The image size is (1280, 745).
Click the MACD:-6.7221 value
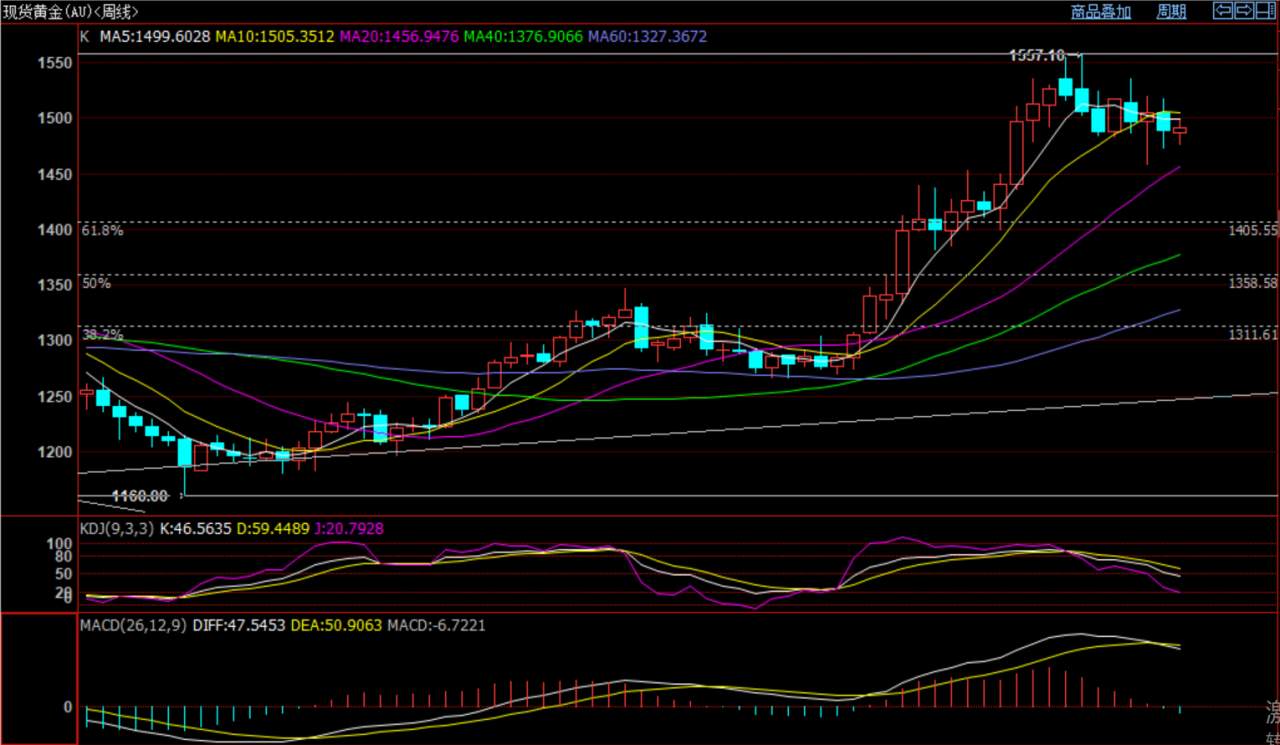pyautogui.click(x=438, y=624)
